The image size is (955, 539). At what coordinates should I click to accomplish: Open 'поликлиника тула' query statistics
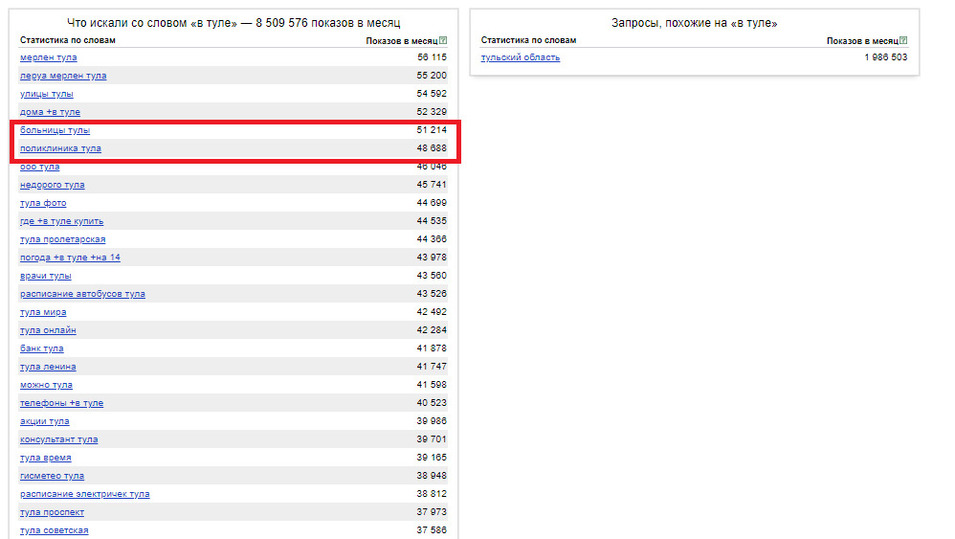pos(60,149)
